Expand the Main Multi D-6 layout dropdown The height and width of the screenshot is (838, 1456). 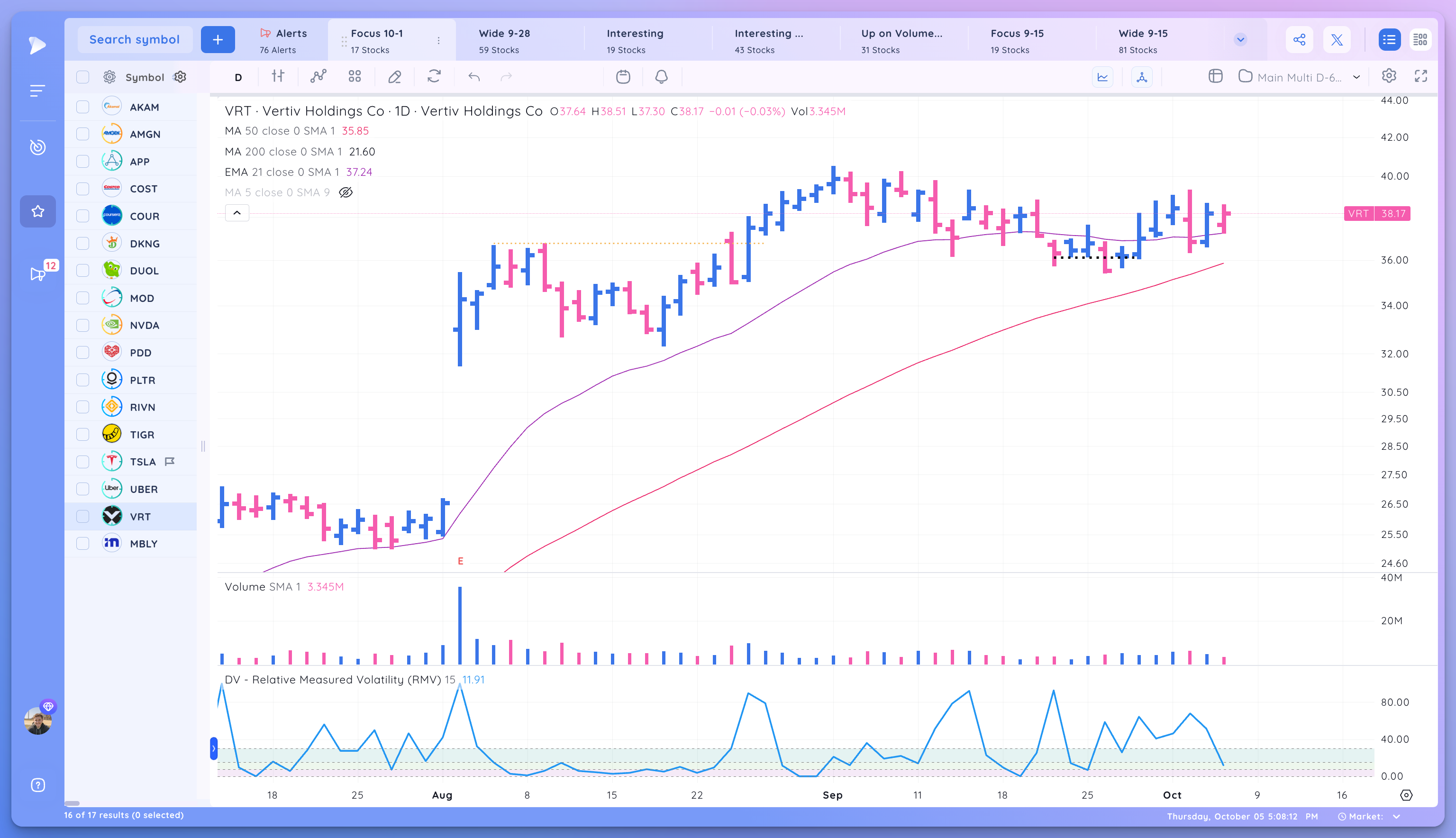pyautogui.click(x=1356, y=77)
